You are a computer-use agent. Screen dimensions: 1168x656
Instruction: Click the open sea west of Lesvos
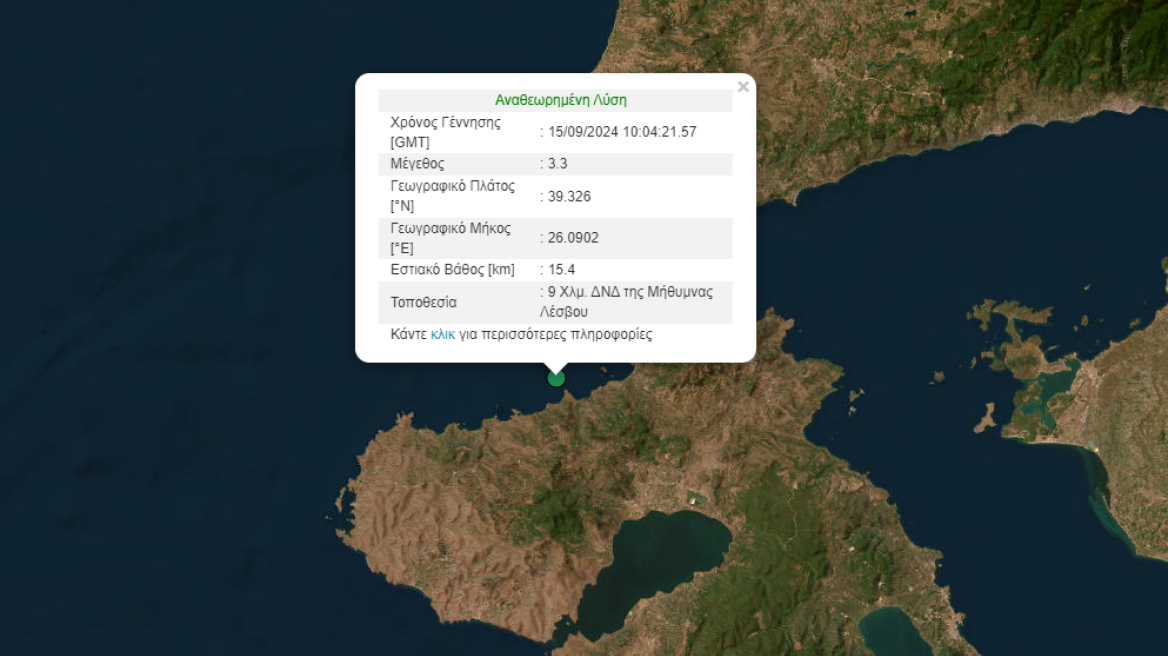click(x=150, y=400)
